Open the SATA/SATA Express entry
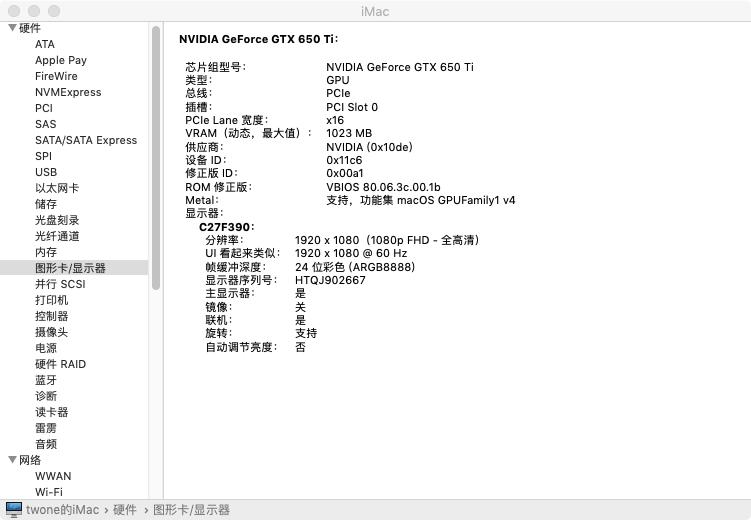The width and height of the screenshot is (751, 520). pos(86,140)
